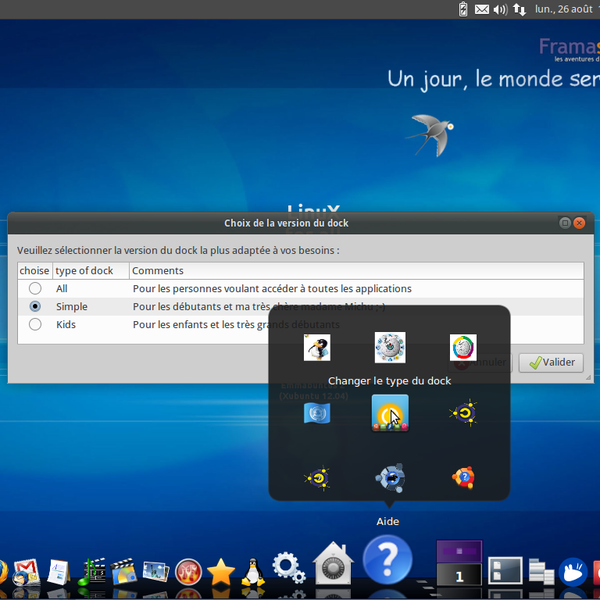Viewport: 600px width, 600px height.
Task: Open the stacked files icon in the dock
Action: (541, 571)
